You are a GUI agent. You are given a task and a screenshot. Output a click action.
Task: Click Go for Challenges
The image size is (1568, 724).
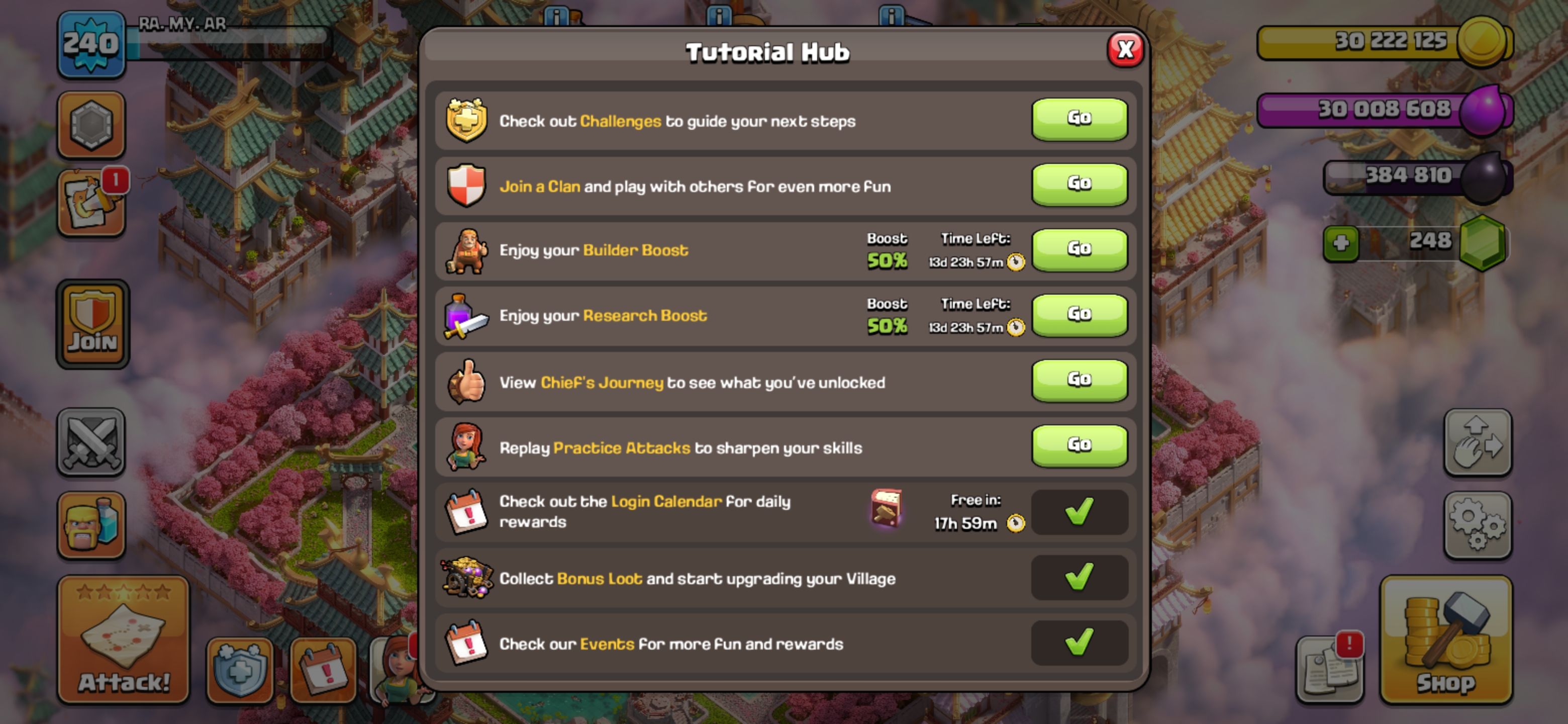pyautogui.click(x=1079, y=119)
